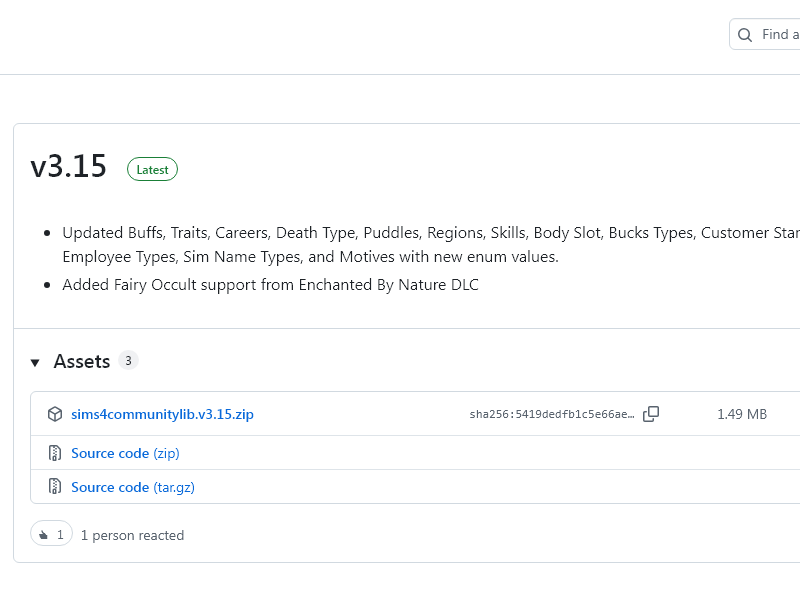The height and width of the screenshot is (589, 800).
Task: Copy the sha256 checksum to clipboard
Action: click(x=651, y=414)
